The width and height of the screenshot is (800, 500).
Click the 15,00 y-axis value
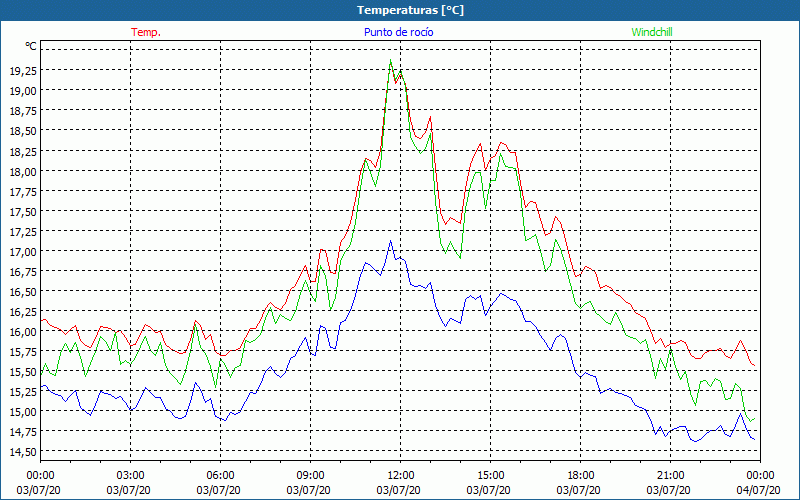pyautogui.click(x=23, y=412)
